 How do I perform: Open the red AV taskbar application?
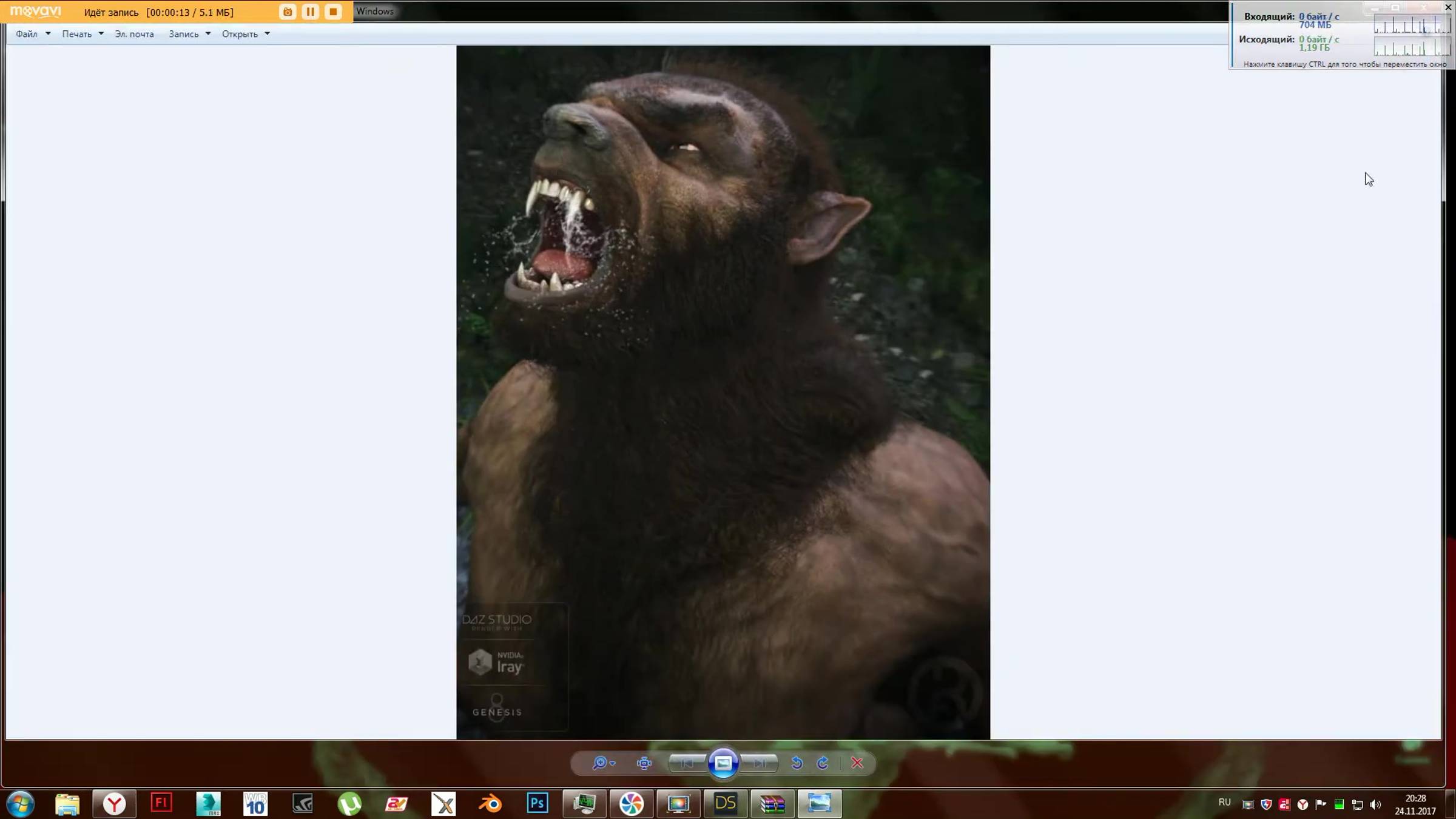coord(396,804)
